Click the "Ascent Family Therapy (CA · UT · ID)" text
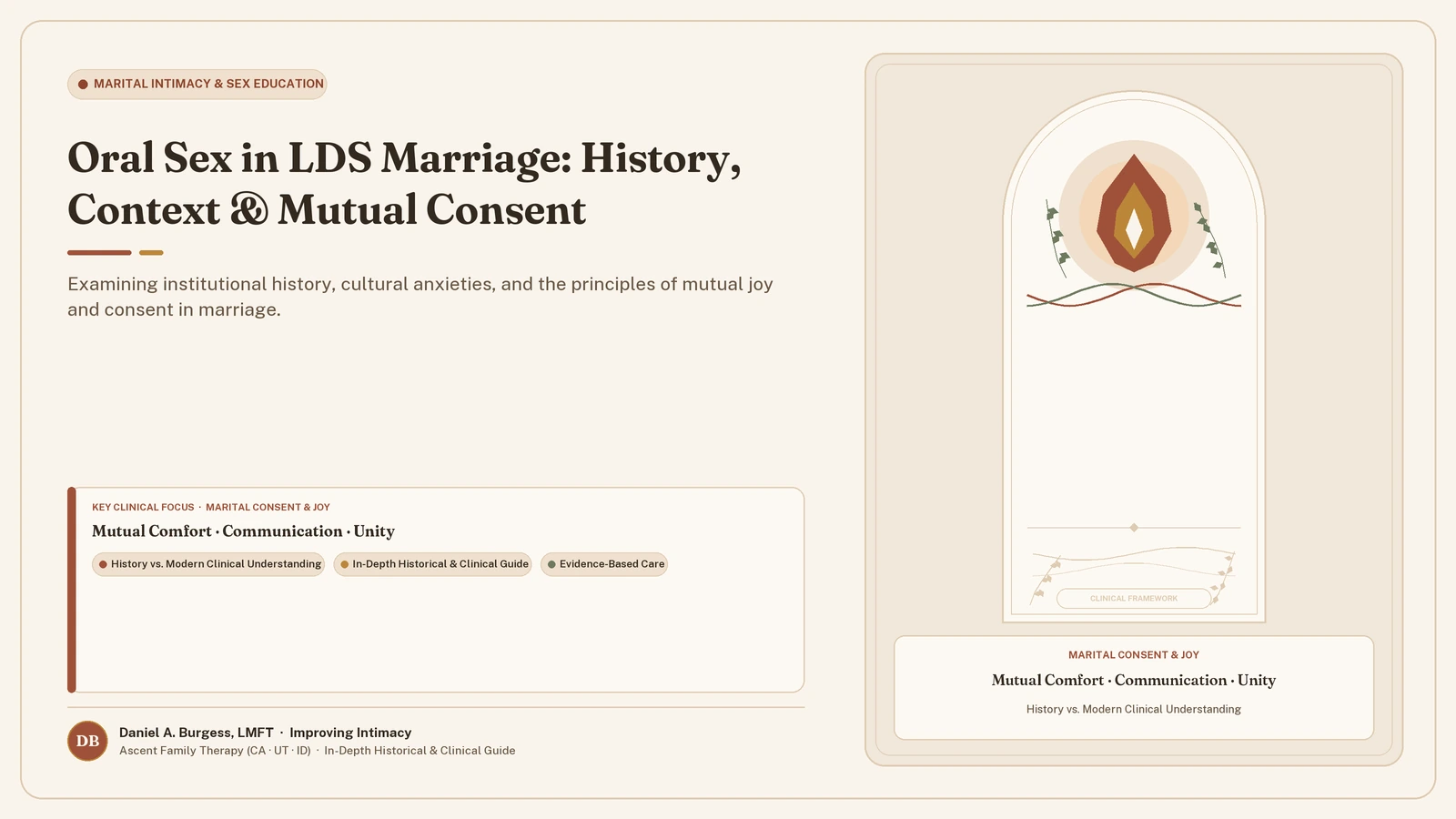Viewport: 1456px width, 819px height. coord(215,751)
